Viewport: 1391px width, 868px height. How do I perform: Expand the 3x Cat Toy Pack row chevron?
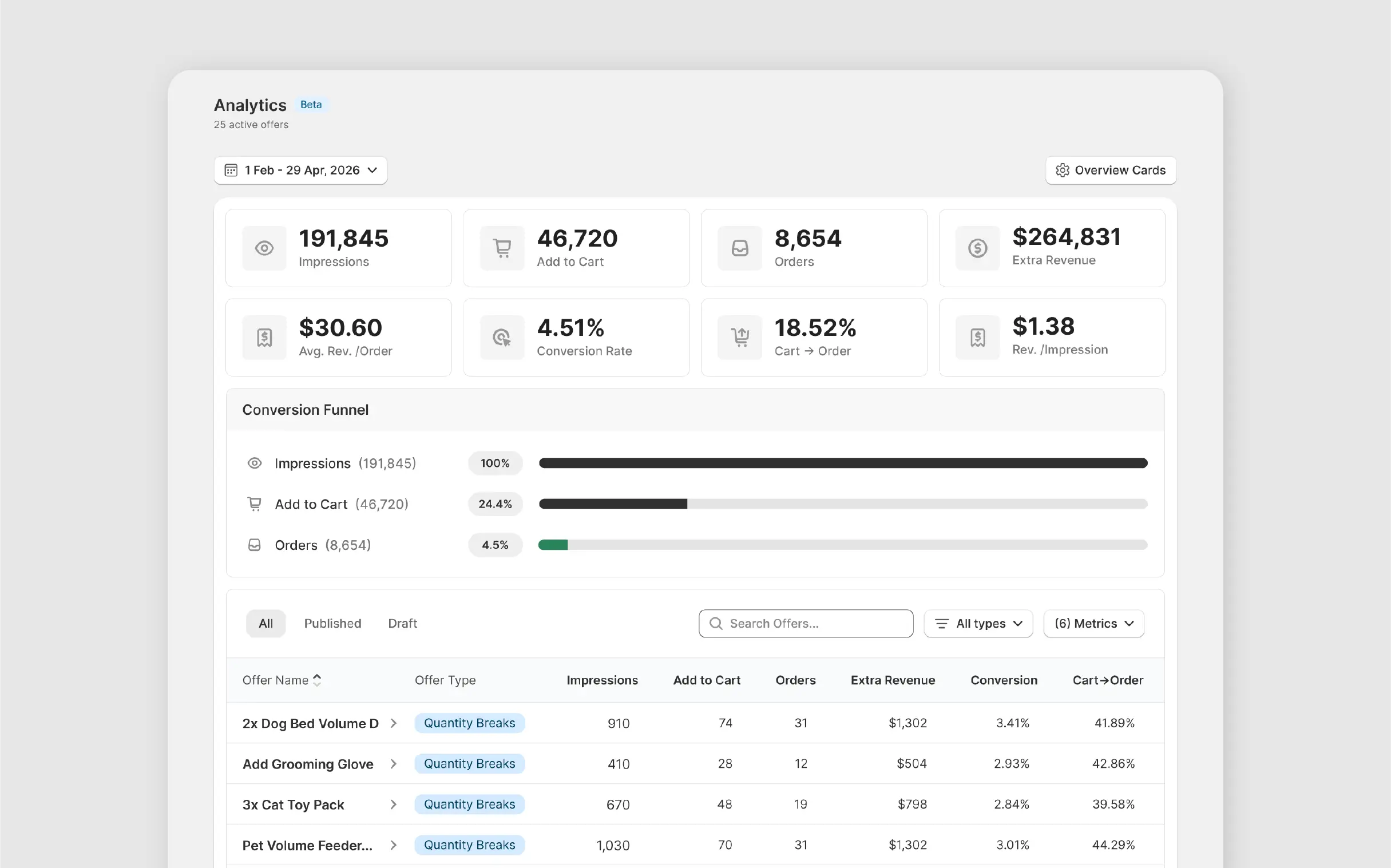pyautogui.click(x=393, y=805)
